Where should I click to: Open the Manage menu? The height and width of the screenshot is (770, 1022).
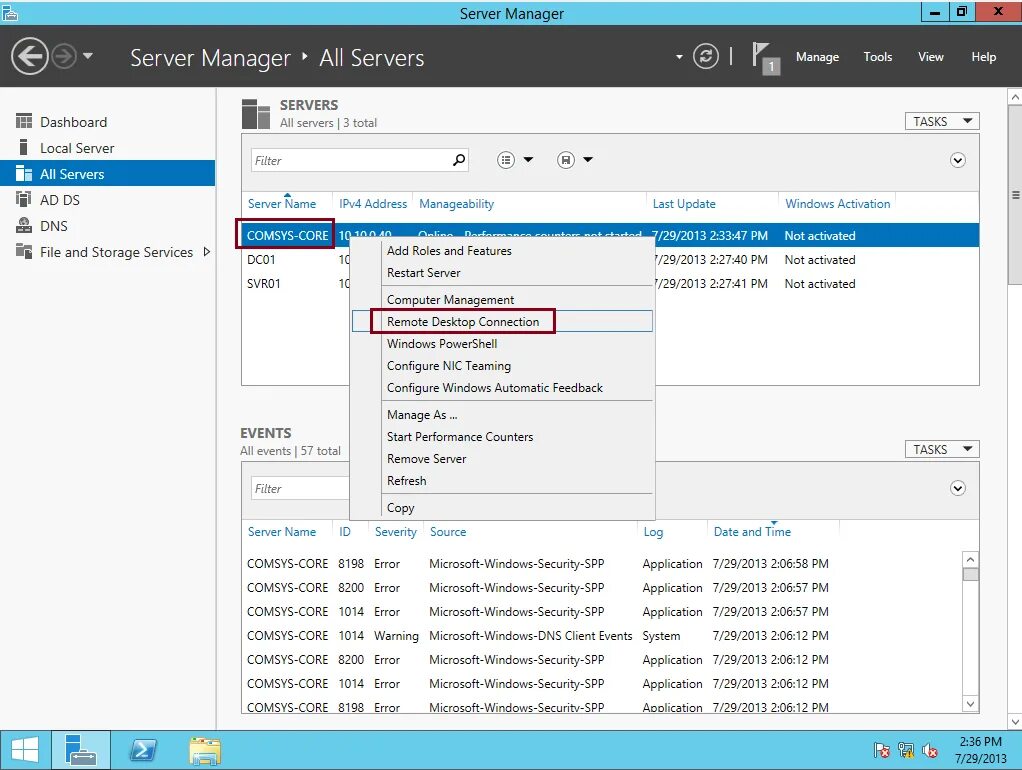click(x=817, y=57)
